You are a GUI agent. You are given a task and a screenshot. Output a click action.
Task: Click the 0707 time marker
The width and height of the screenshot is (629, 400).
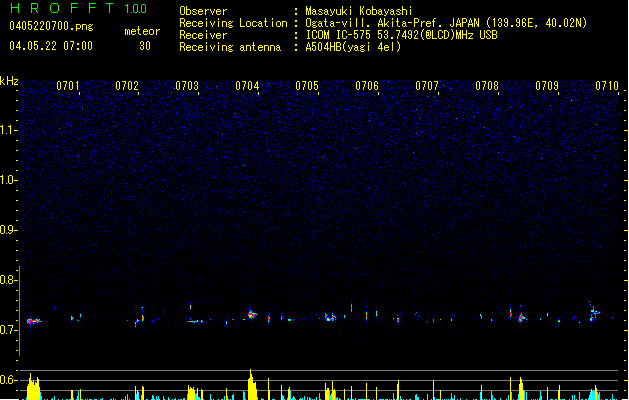(427, 86)
